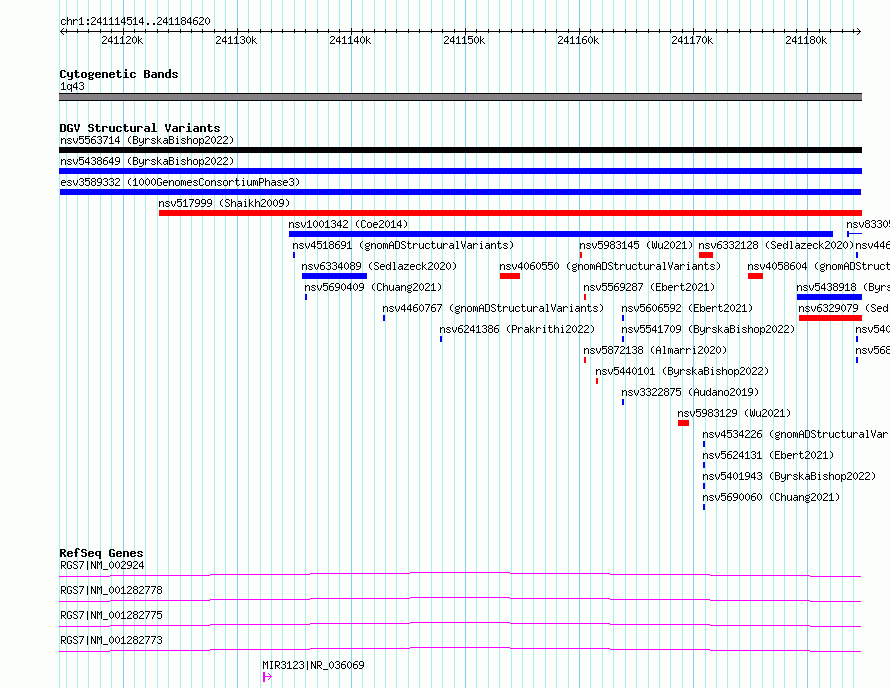Click the nsv5563714 black variant bar
Screen dimensions: 890x688
(460, 150)
